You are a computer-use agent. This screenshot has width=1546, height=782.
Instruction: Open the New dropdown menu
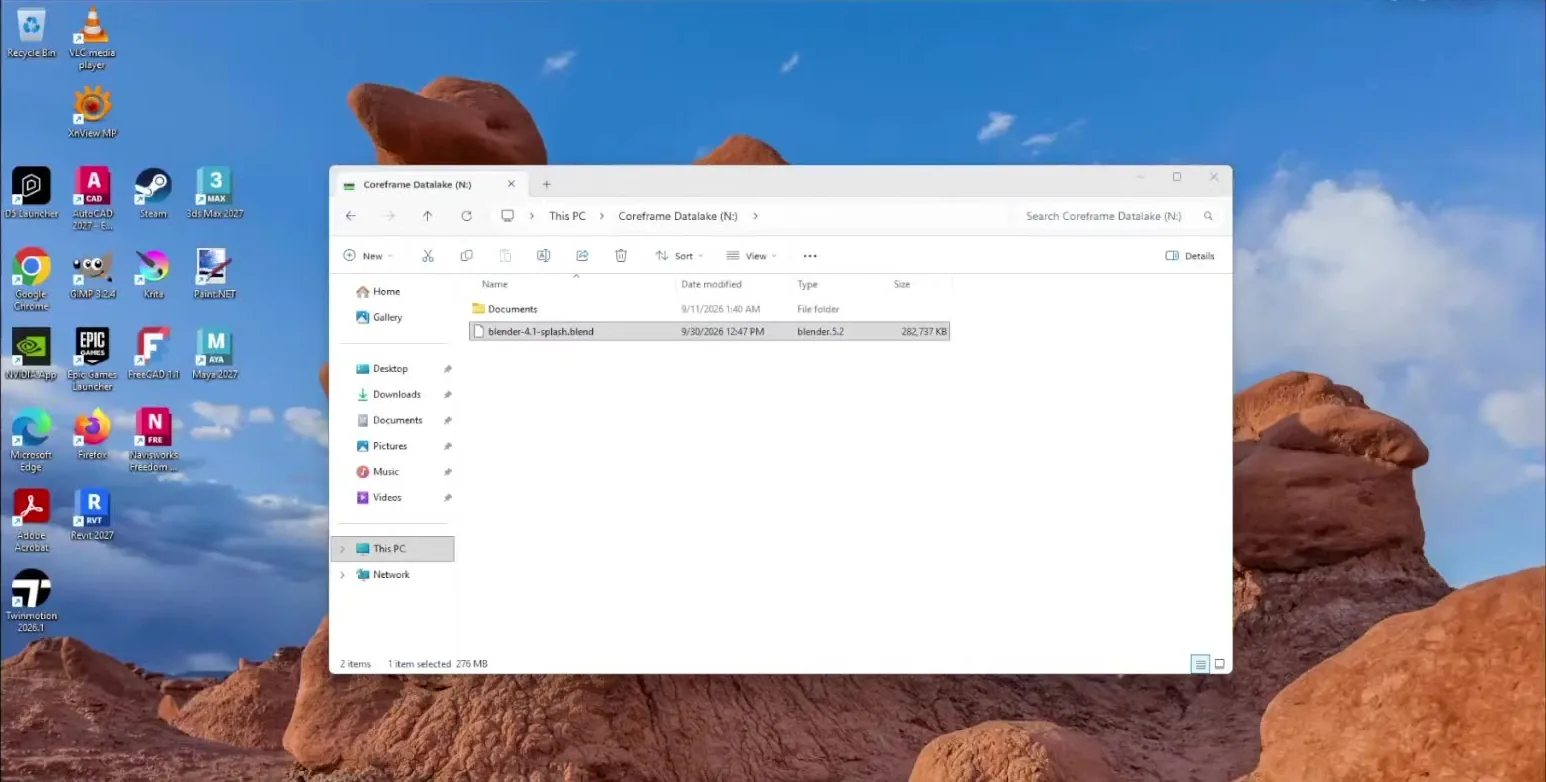coord(368,256)
